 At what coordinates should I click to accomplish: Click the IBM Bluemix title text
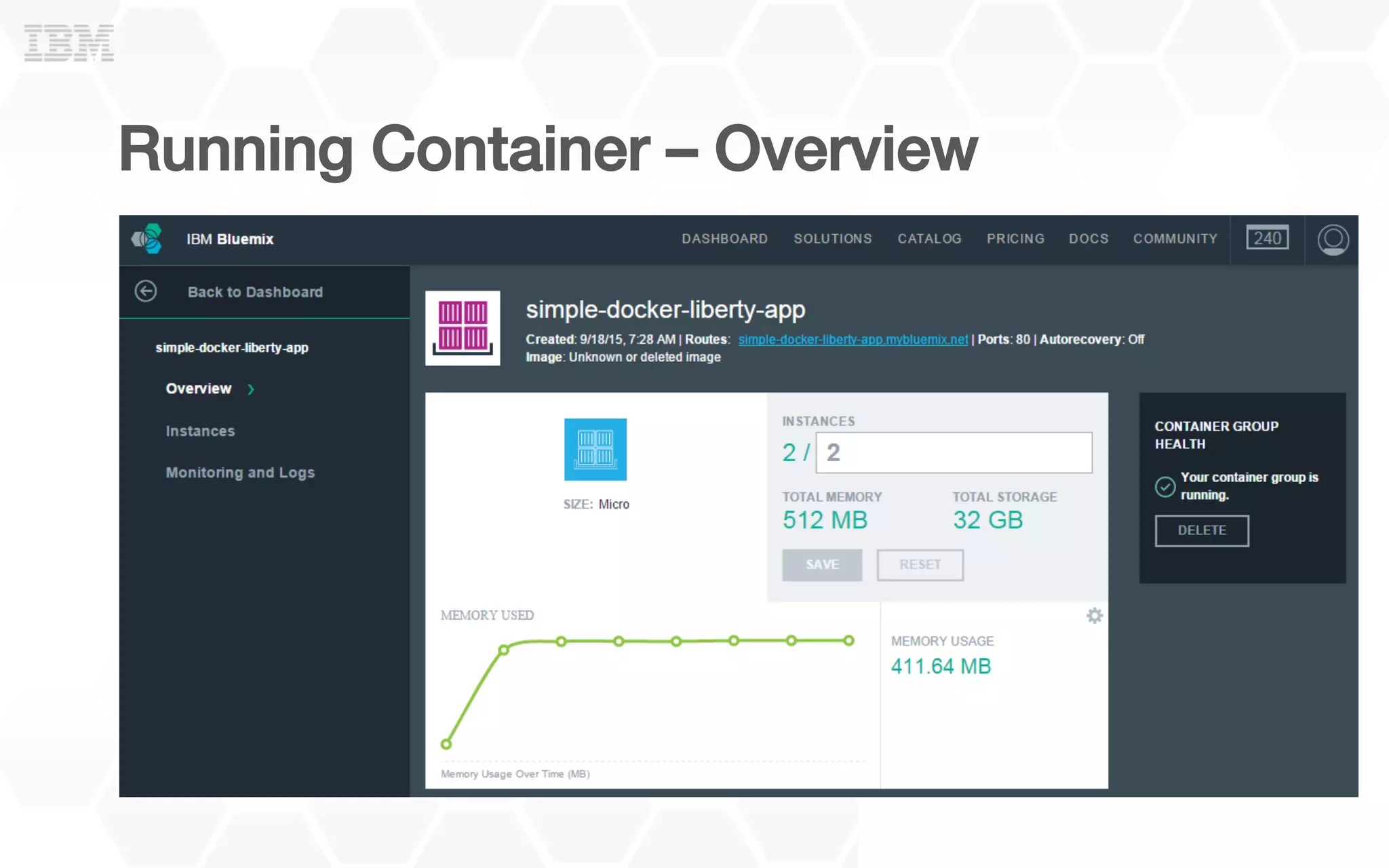230,239
